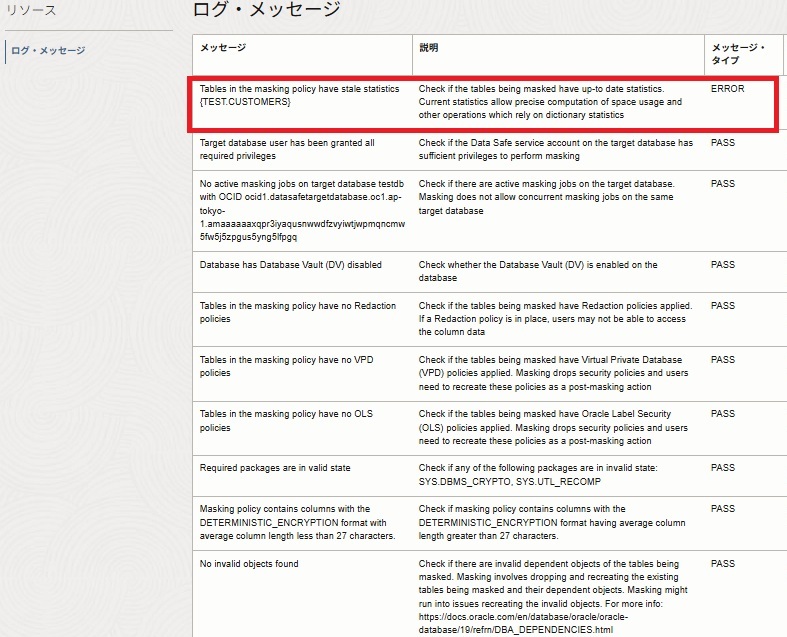
Task: Click PASS for required packages row
Action: (723, 468)
